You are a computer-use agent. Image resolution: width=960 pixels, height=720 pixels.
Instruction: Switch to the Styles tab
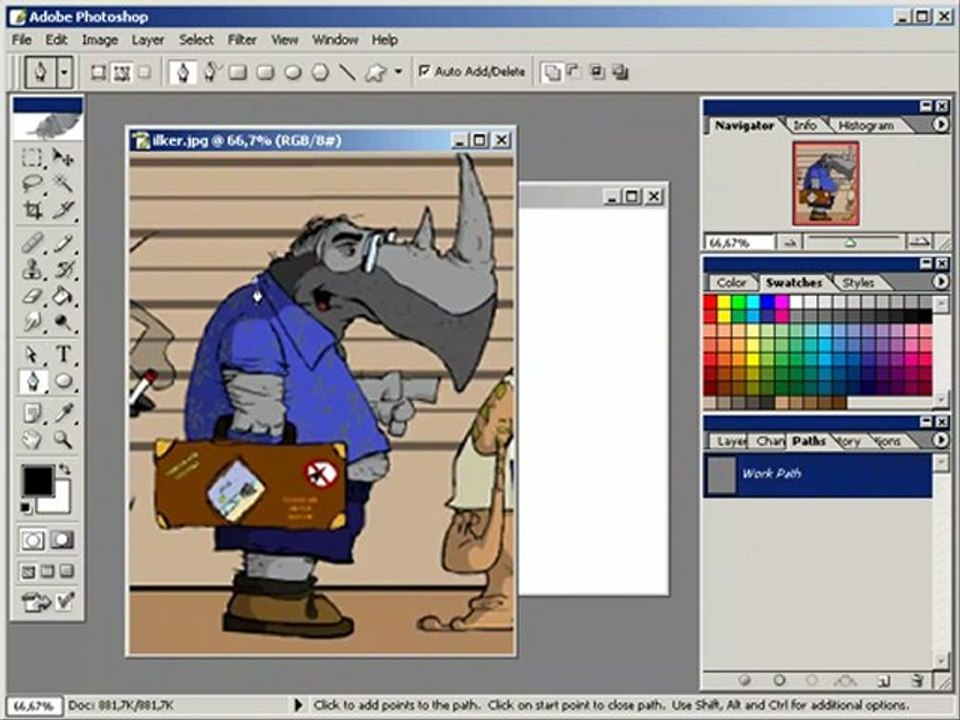858,282
